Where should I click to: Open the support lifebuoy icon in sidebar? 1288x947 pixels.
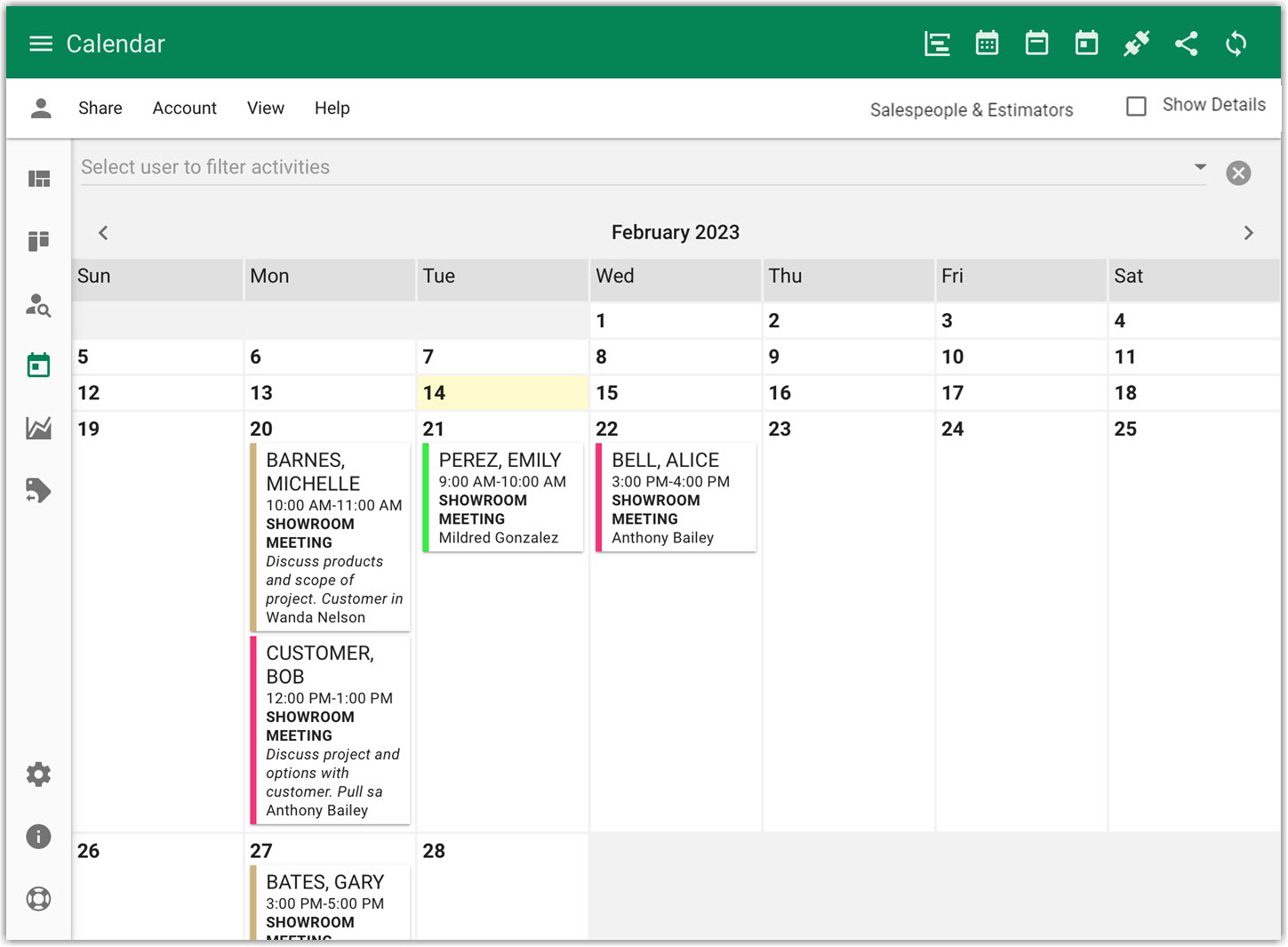pos(39,899)
